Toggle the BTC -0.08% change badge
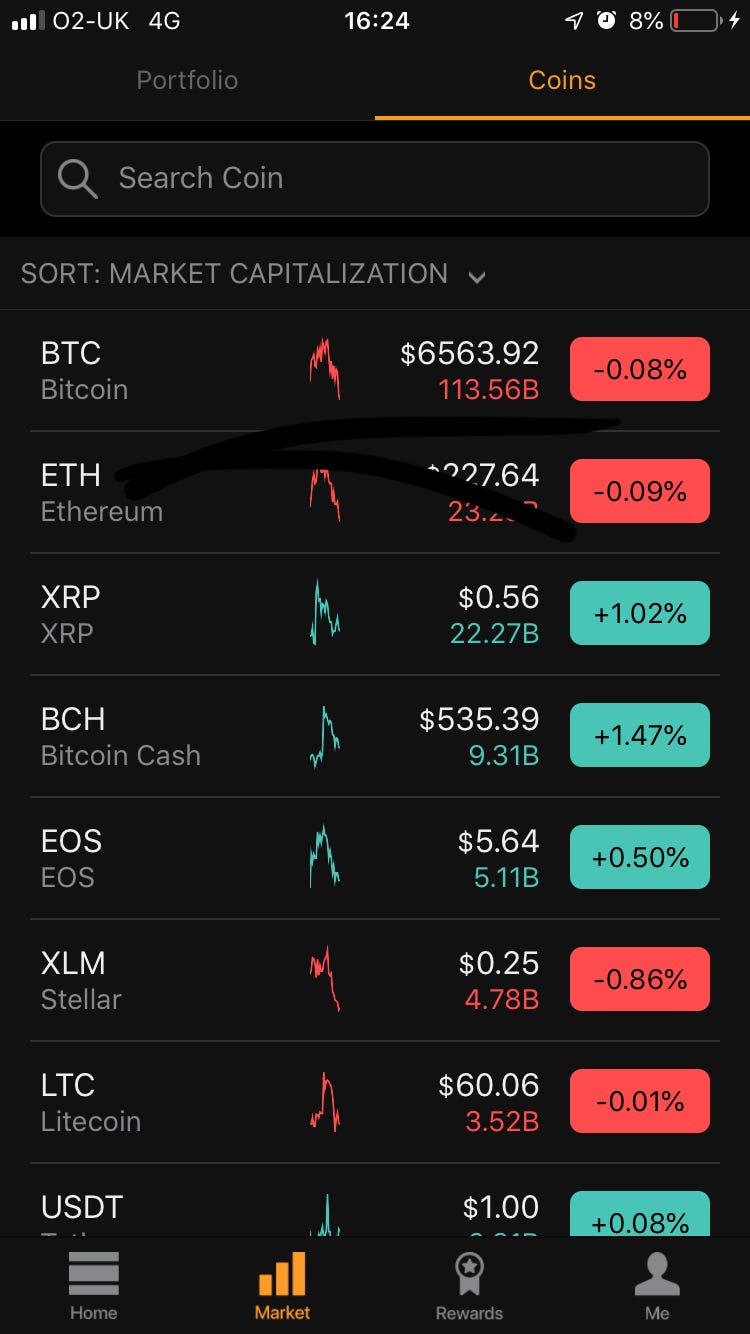The image size is (750, 1334). [640, 369]
